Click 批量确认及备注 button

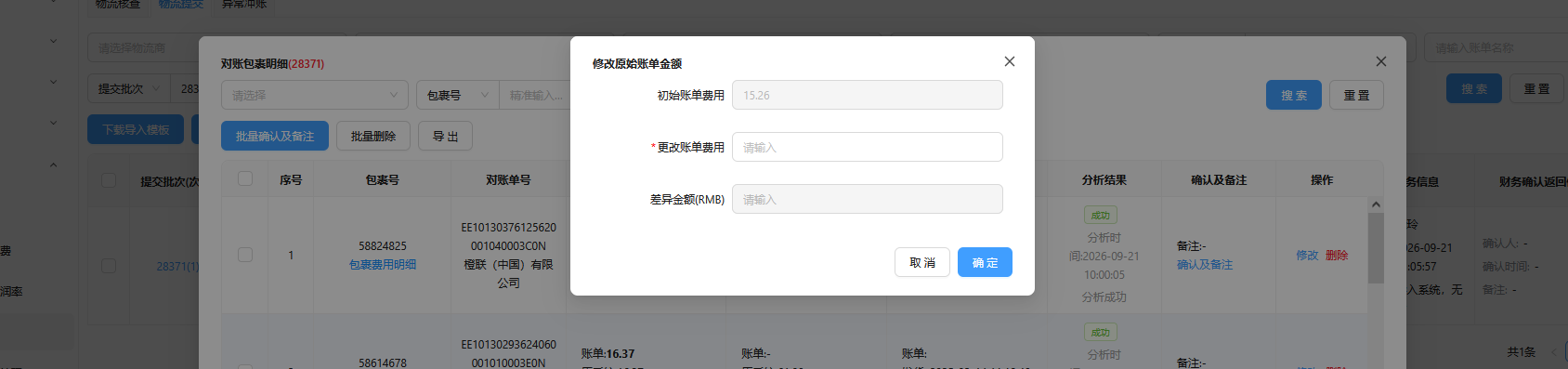[x=275, y=136]
